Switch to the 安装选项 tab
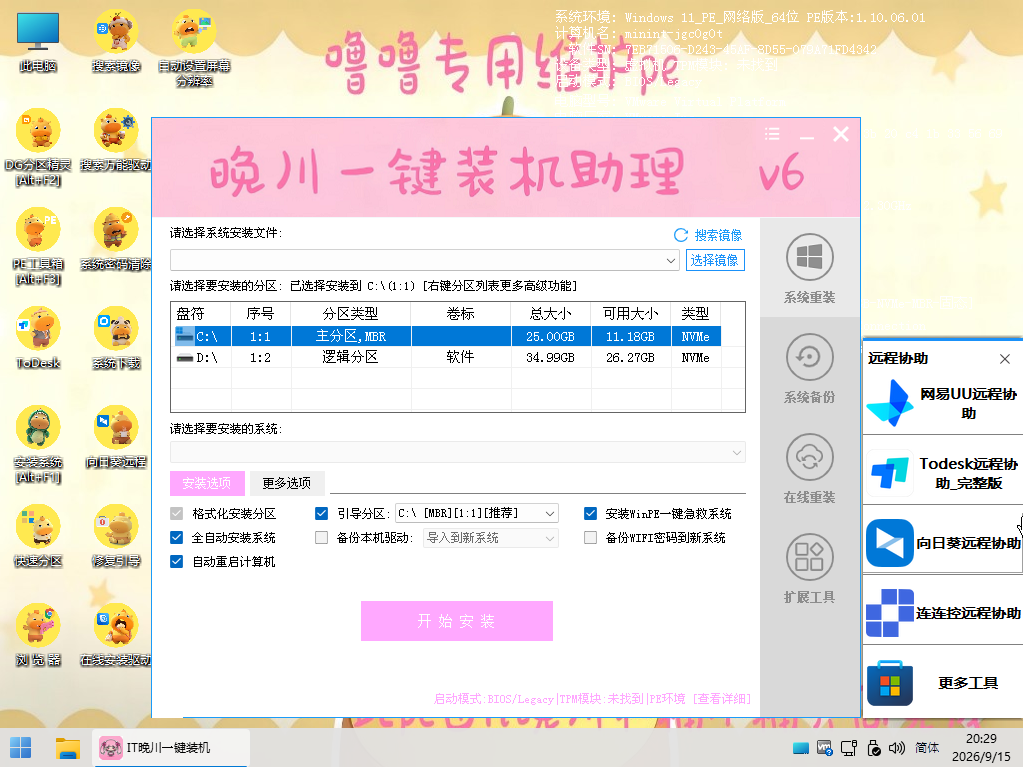This screenshot has width=1023, height=767. pyautogui.click(x=207, y=483)
